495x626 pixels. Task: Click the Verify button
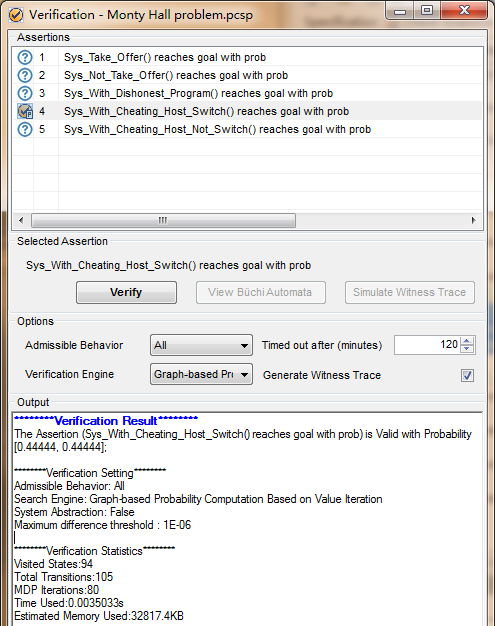[126, 293]
